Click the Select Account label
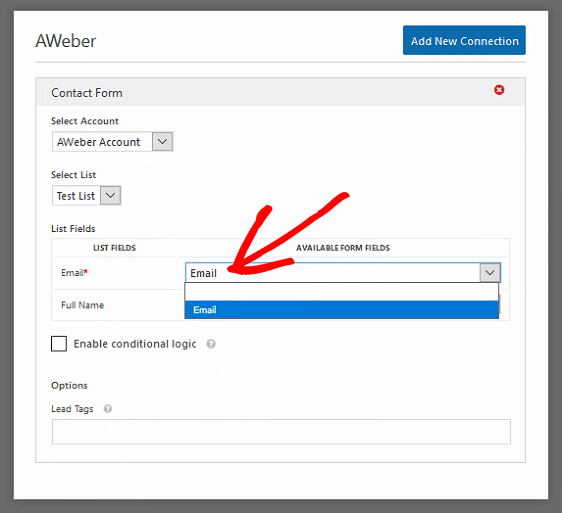562x513 pixels. (x=85, y=121)
